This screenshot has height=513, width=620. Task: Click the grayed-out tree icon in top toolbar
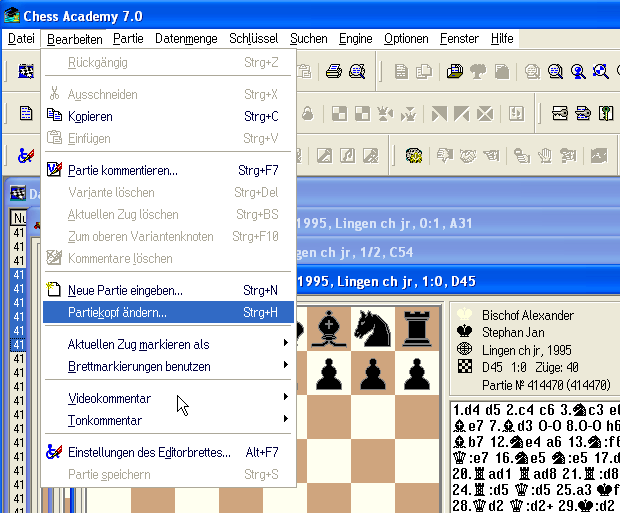point(478,72)
